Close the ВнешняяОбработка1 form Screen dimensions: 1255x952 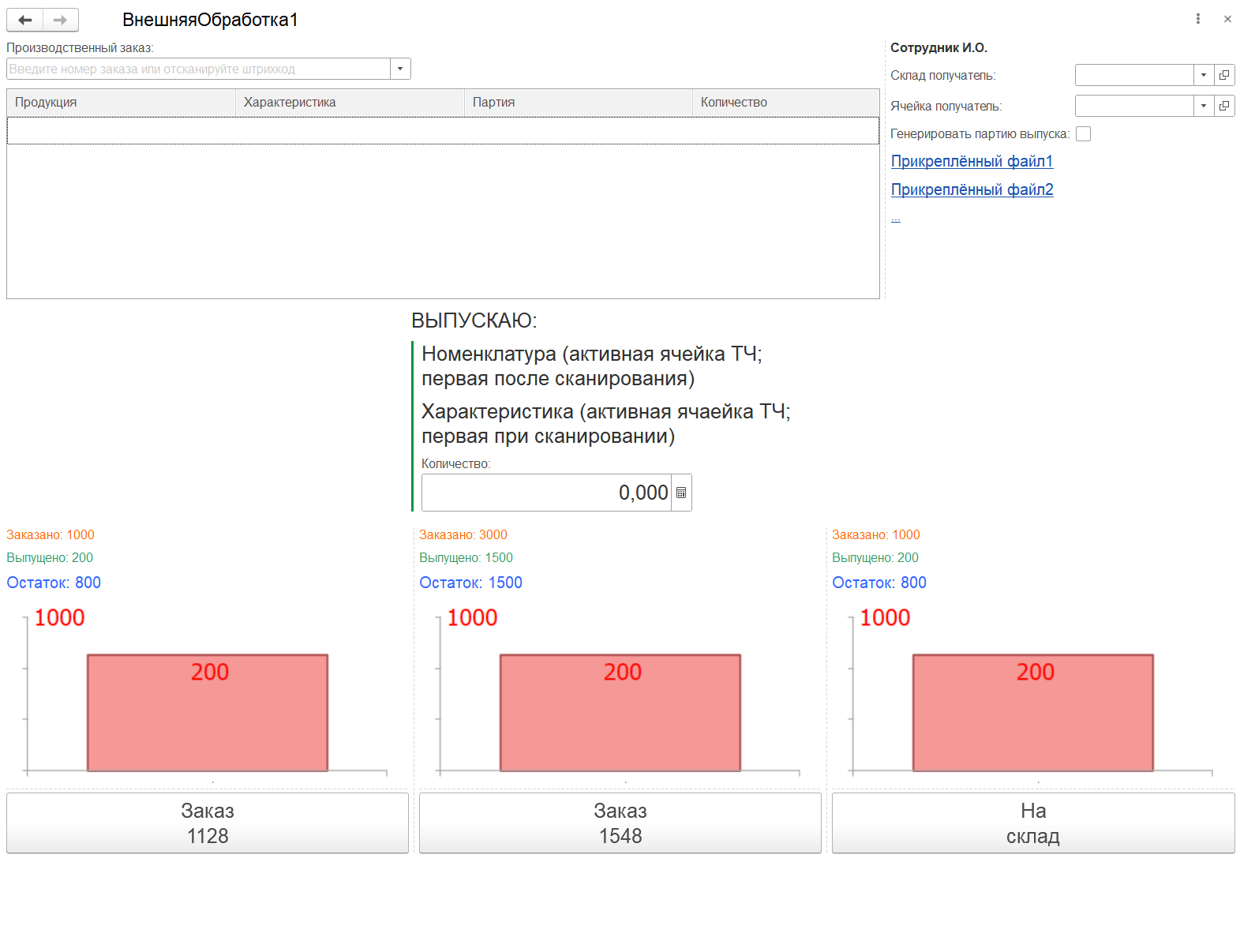pyautogui.click(x=1227, y=19)
